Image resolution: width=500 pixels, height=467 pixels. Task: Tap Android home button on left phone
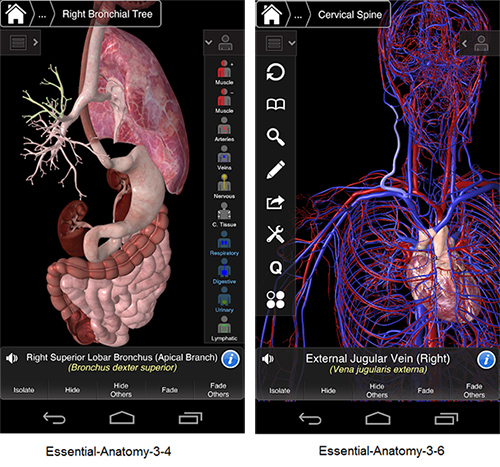pos(122,418)
